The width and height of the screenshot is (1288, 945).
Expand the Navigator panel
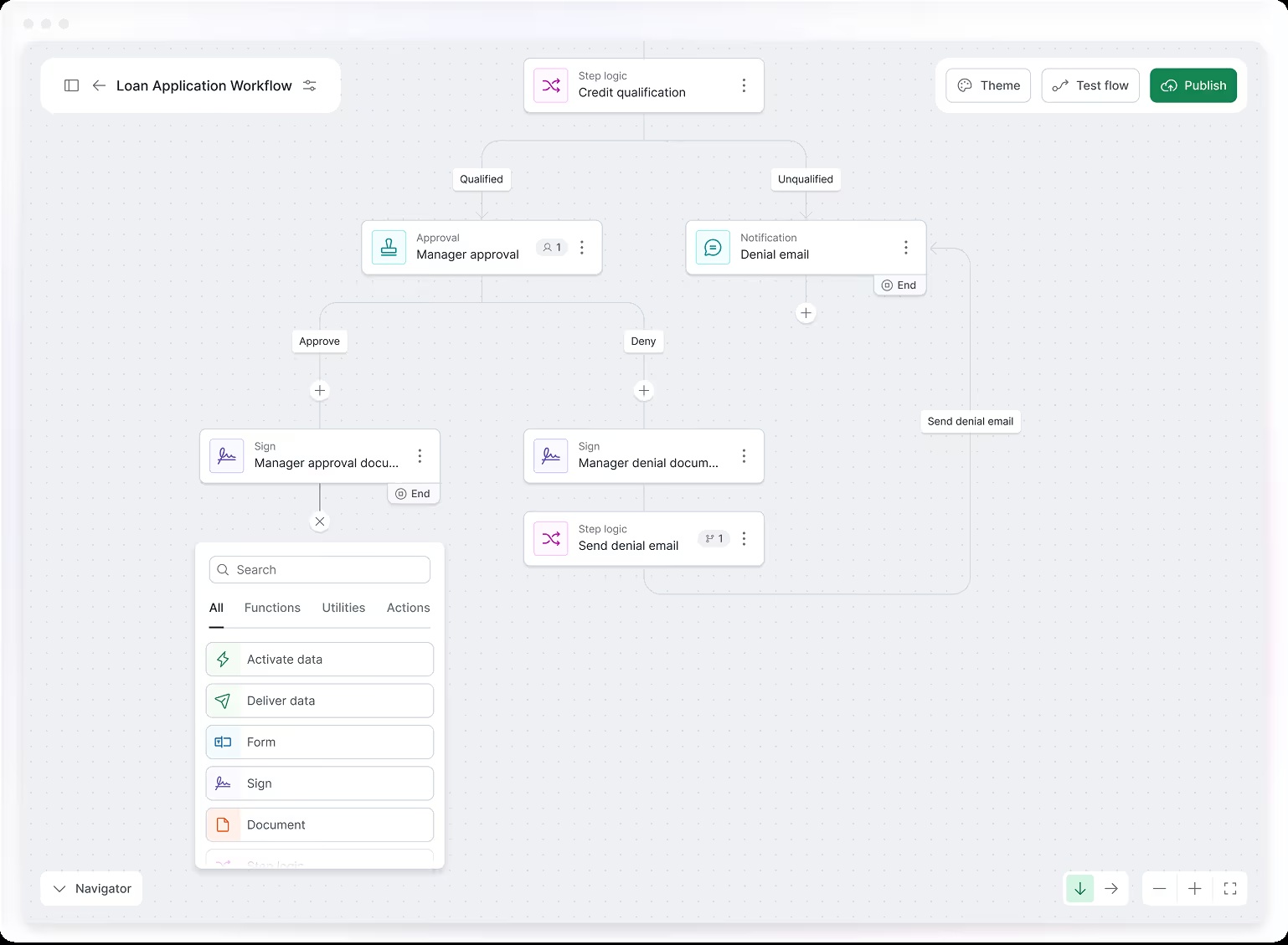pyautogui.click(x=91, y=888)
